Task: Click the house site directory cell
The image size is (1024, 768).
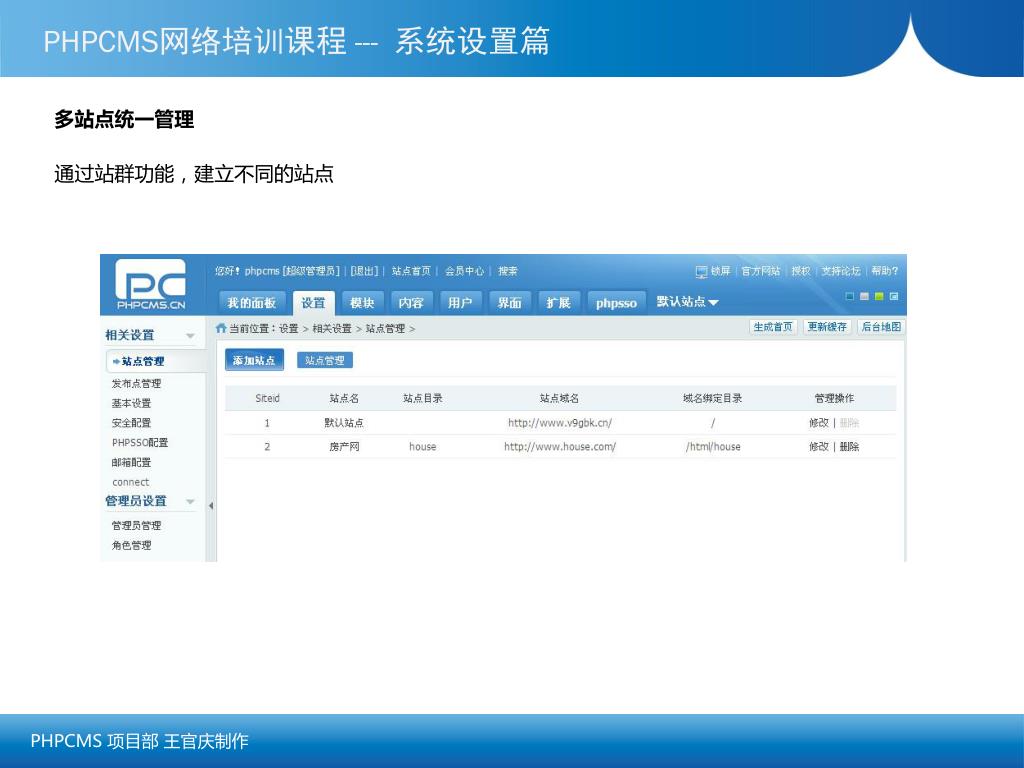Action: (423, 447)
